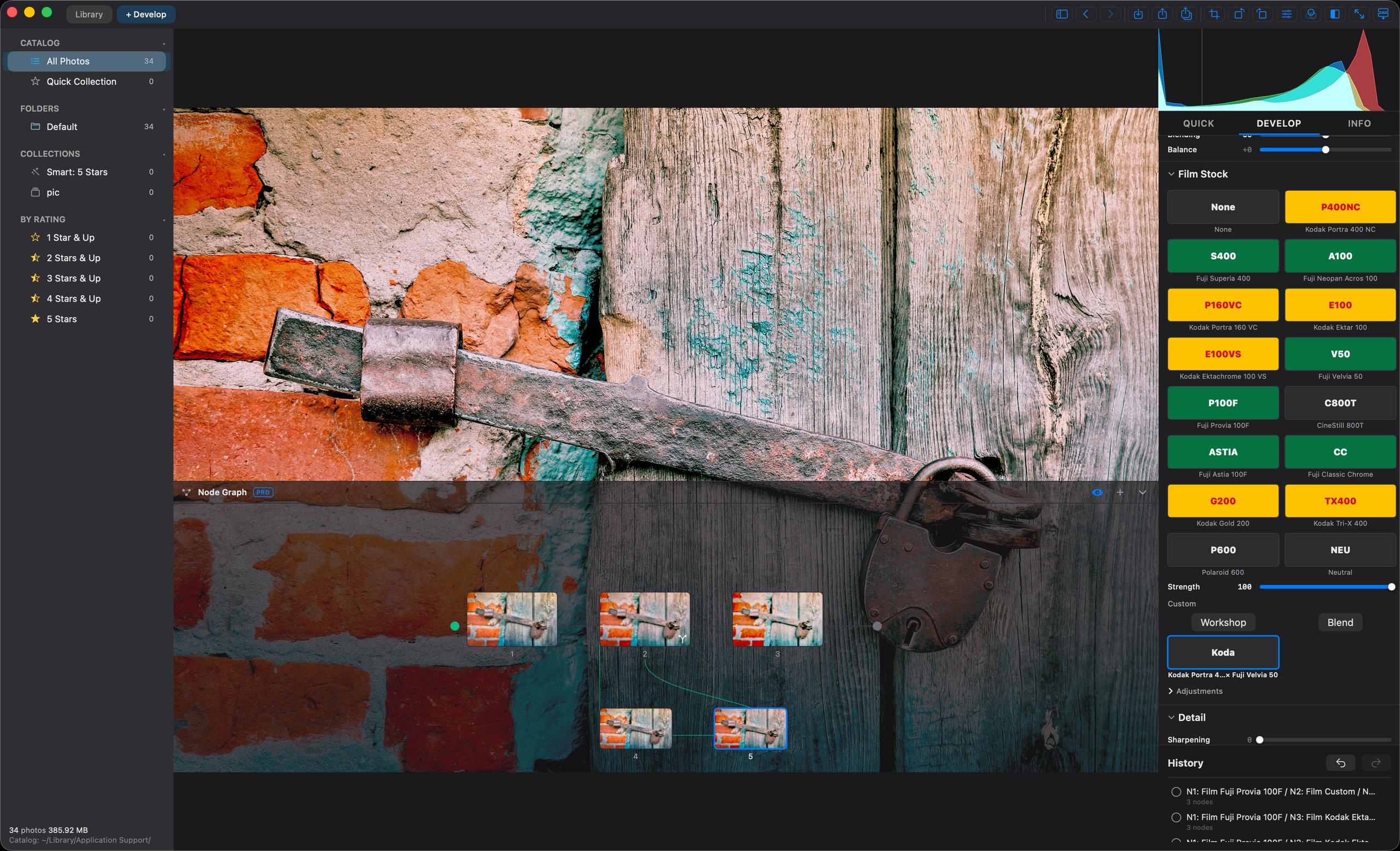Click the stacked panels toolbar icon
1400x851 pixels.
point(1384,14)
